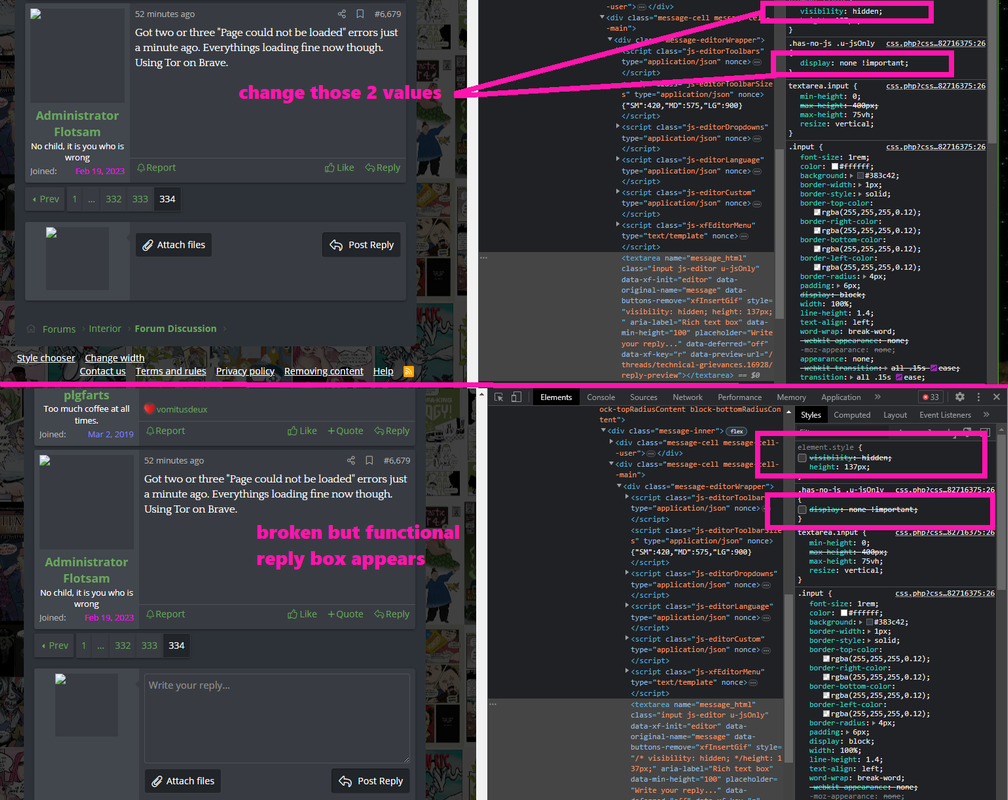Switch to the Console tab
The height and width of the screenshot is (800, 1008).
[601, 397]
